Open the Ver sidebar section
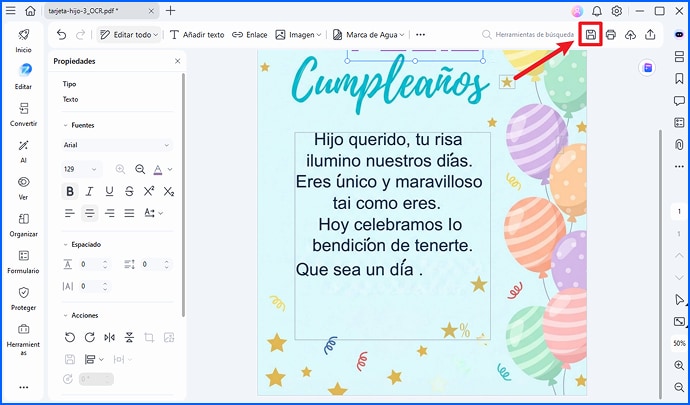This screenshot has width=690, height=405. coord(23,188)
